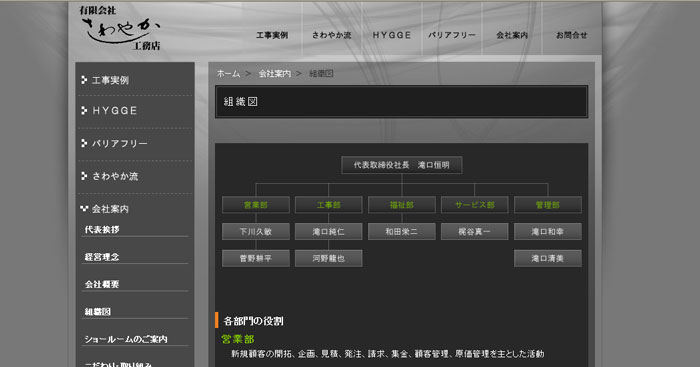Click サービス部 box in organization chart

pyautogui.click(x=475, y=205)
